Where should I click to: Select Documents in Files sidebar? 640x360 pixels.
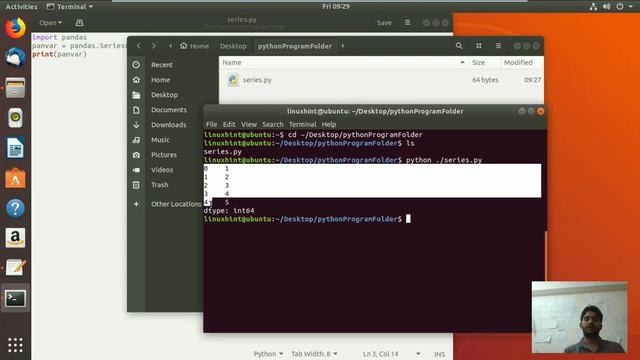pos(169,110)
